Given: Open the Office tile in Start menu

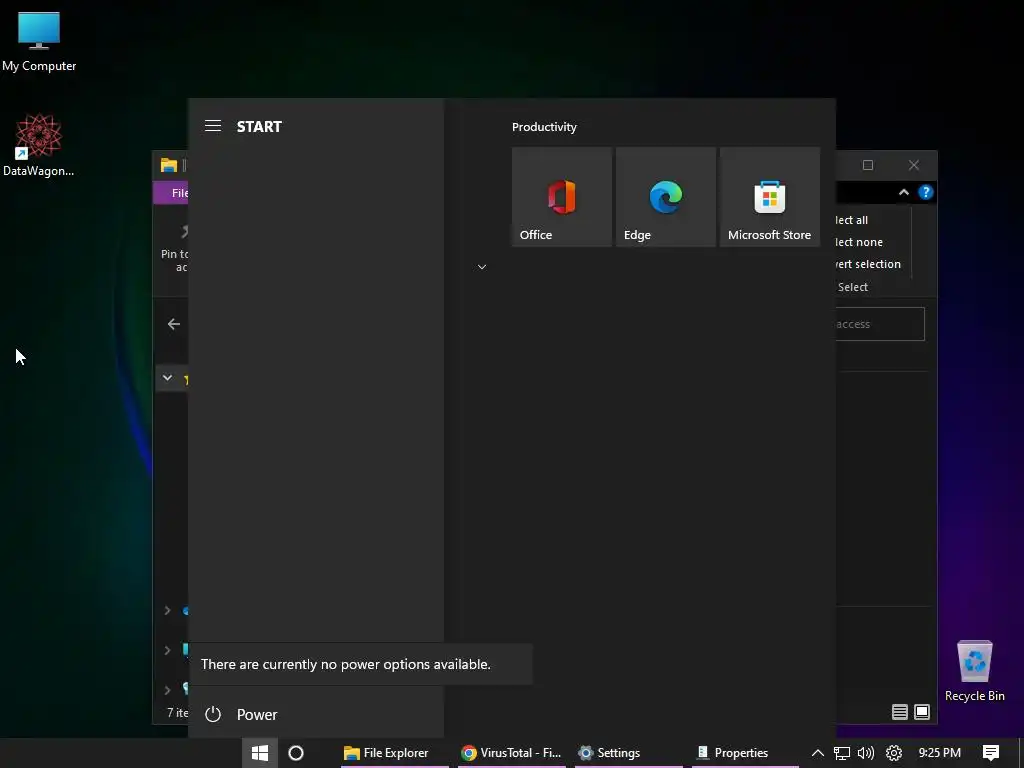Looking at the screenshot, I should coord(562,197).
